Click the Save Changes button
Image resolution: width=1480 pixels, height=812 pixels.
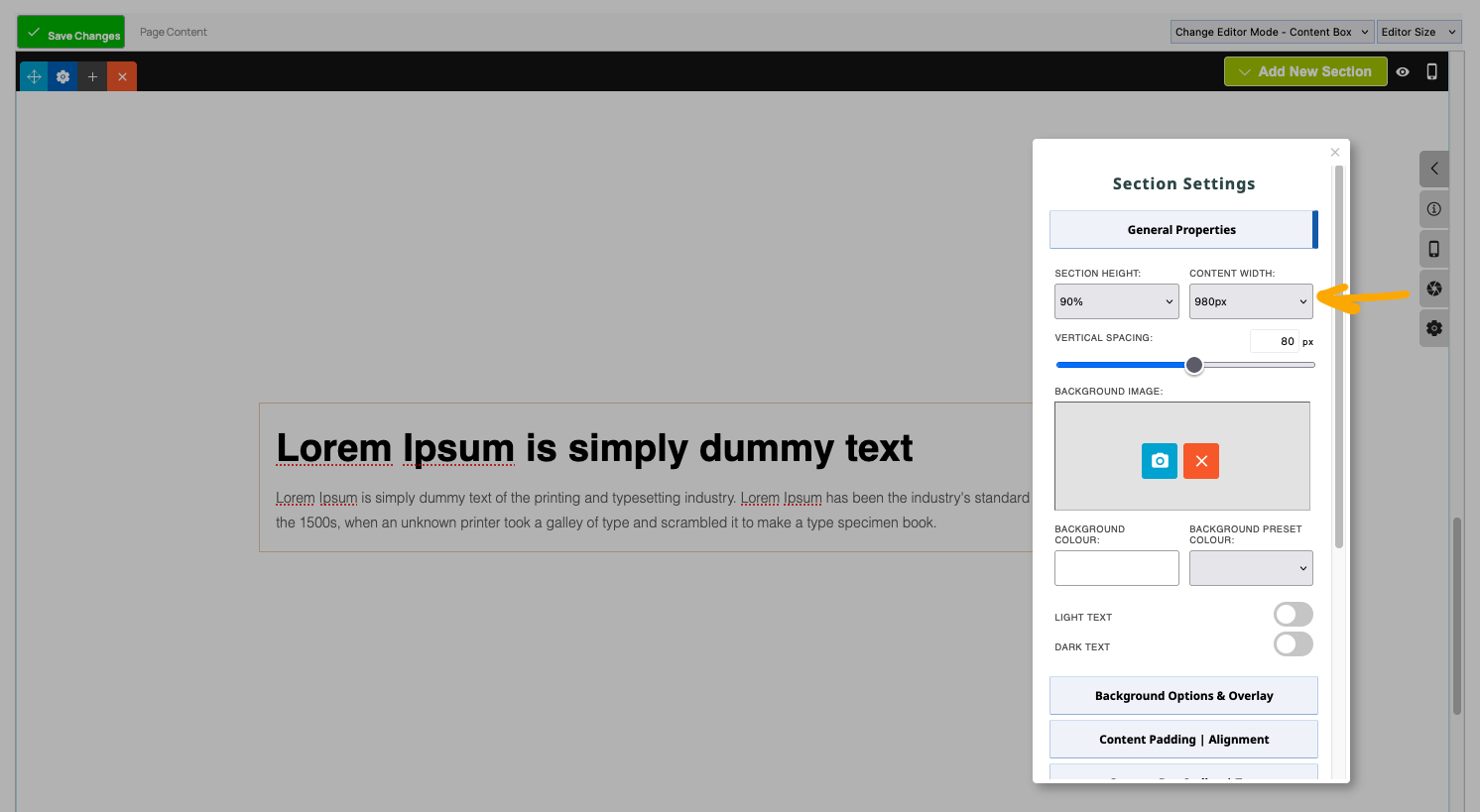71,33
